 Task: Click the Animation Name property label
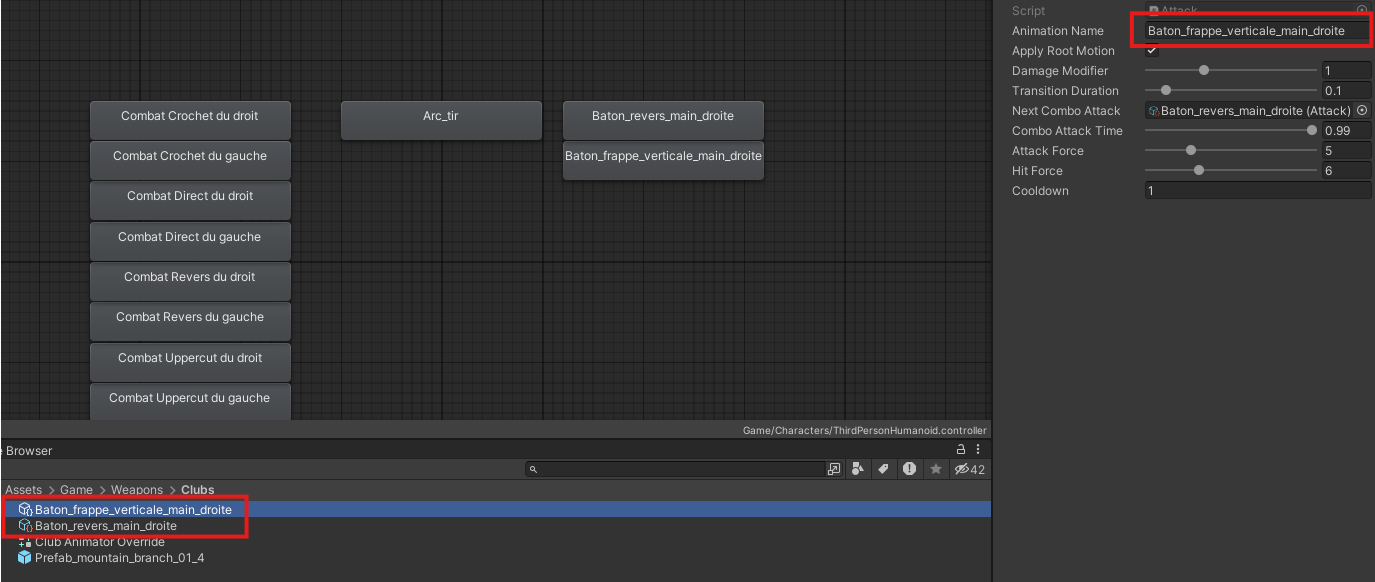pyautogui.click(x=1058, y=31)
